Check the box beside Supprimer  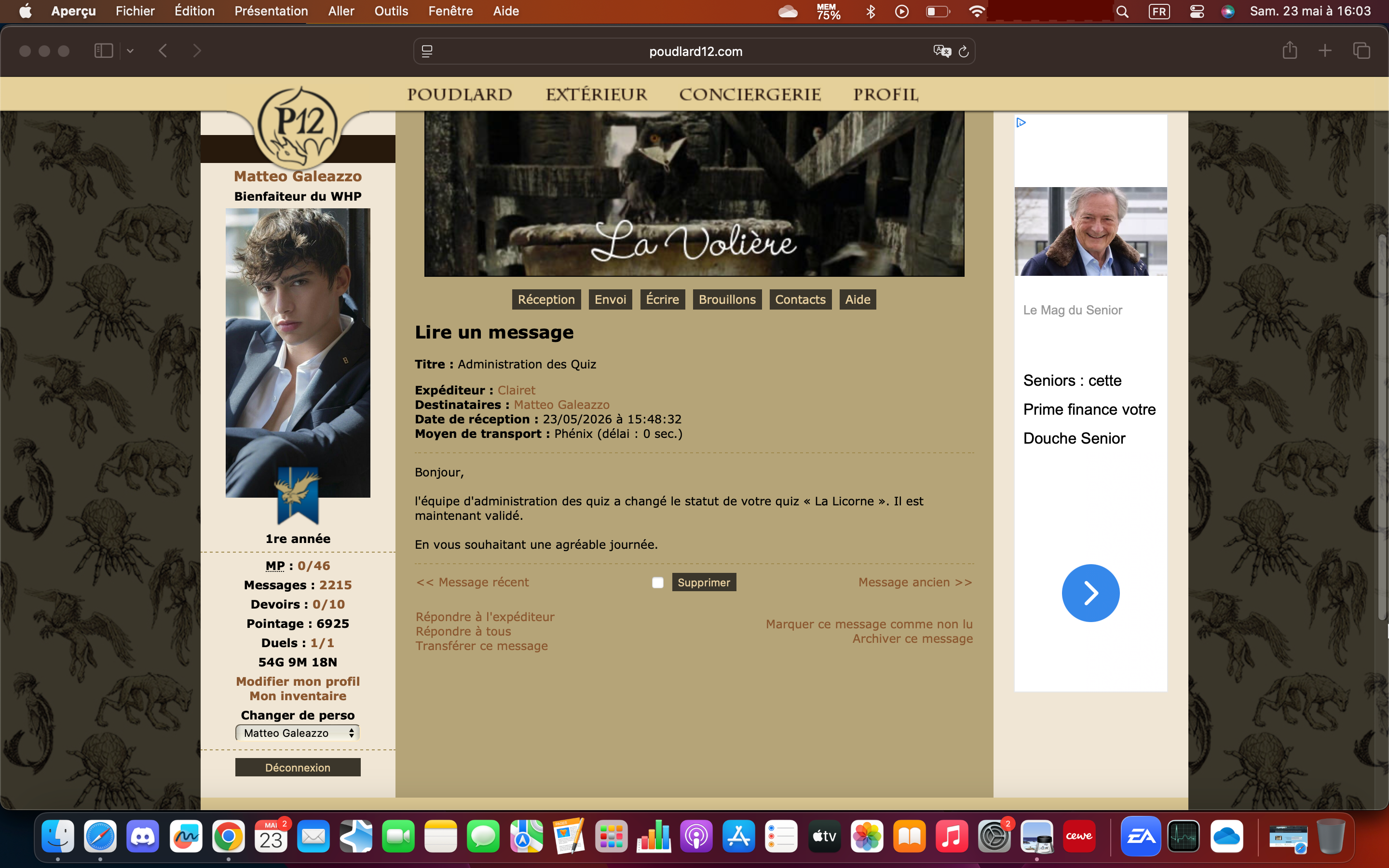(658, 583)
